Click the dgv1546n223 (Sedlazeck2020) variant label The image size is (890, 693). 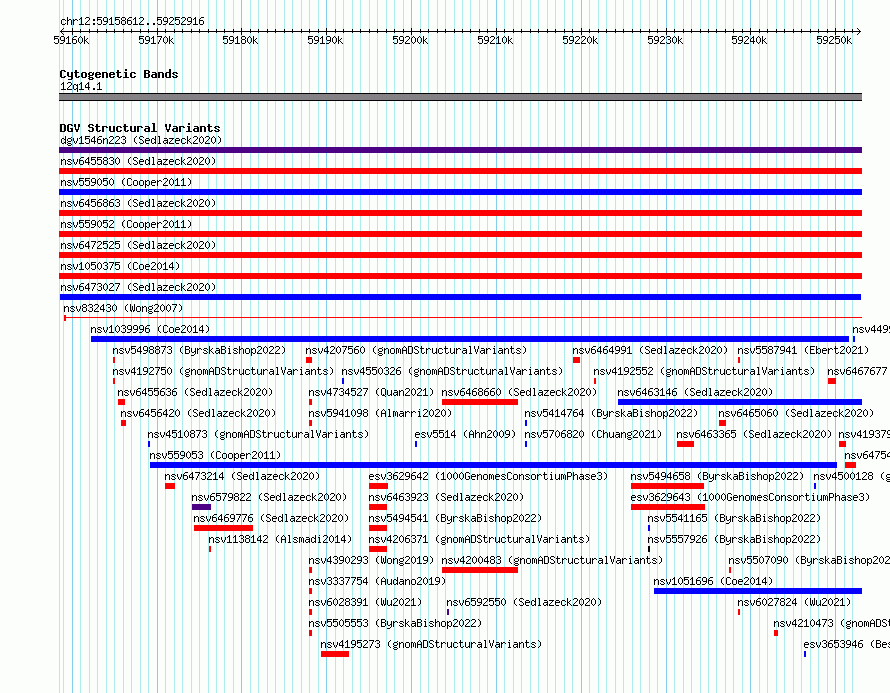pos(141,140)
